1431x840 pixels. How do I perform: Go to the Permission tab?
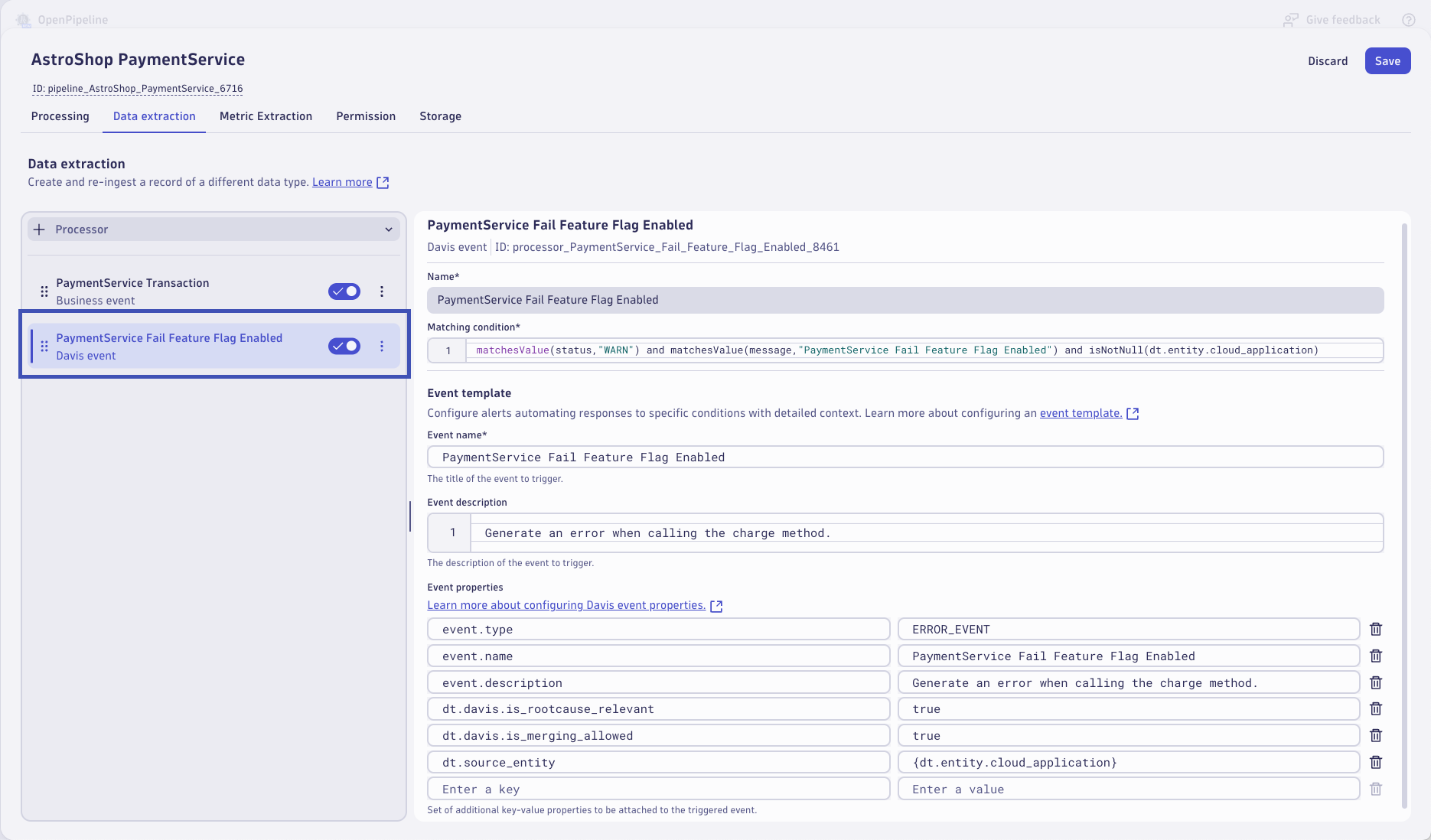[x=366, y=116]
